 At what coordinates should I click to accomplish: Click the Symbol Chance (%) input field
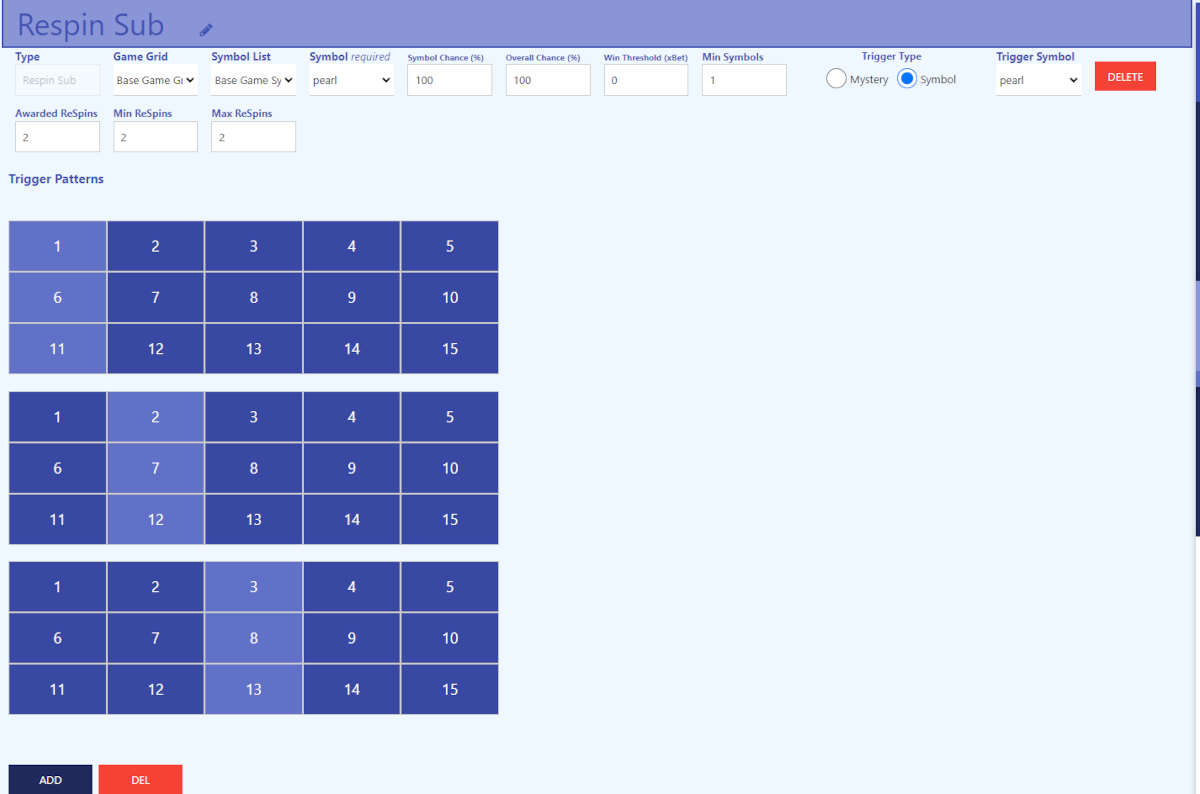click(449, 80)
